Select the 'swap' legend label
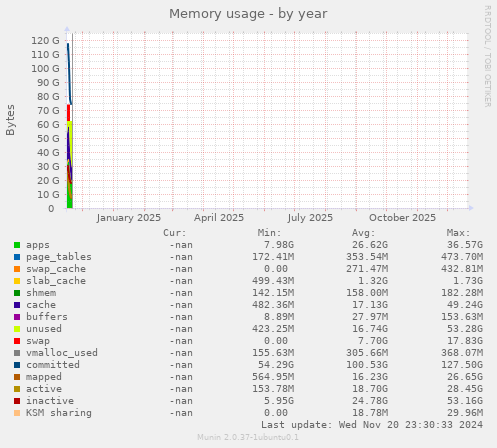This screenshot has height=448, width=497. tap(38, 341)
